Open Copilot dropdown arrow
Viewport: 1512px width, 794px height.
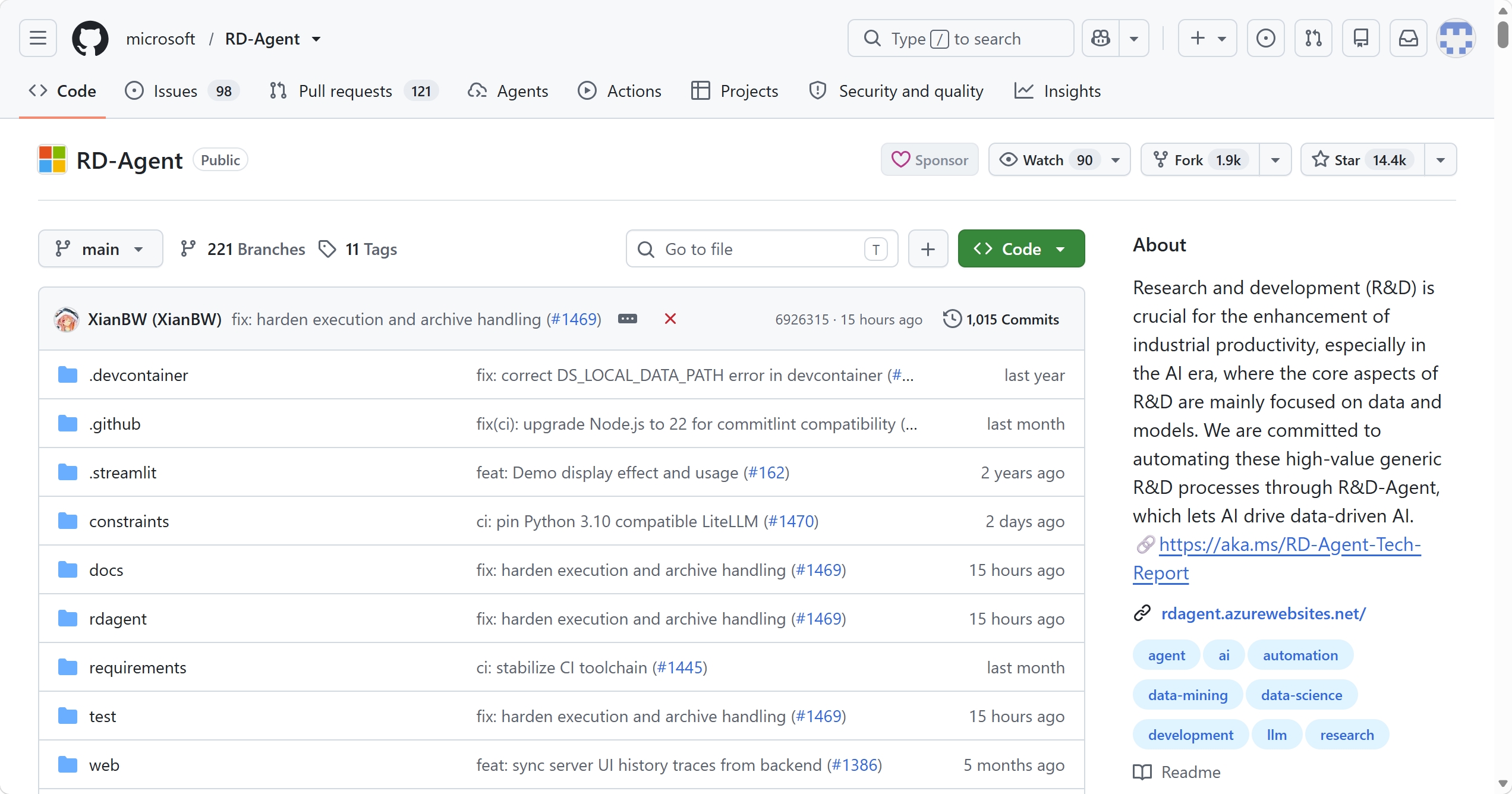[x=1134, y=39]
